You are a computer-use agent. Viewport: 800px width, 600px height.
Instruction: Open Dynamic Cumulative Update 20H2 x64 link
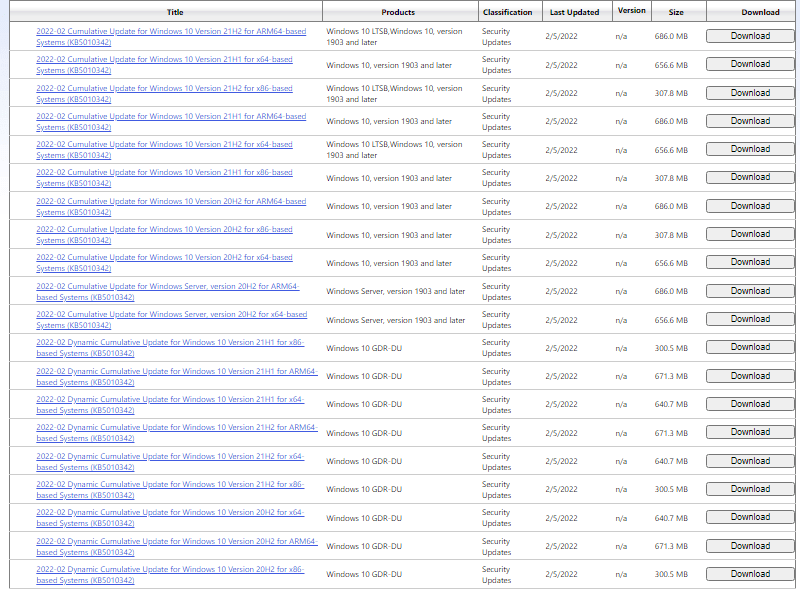point(170,518)
